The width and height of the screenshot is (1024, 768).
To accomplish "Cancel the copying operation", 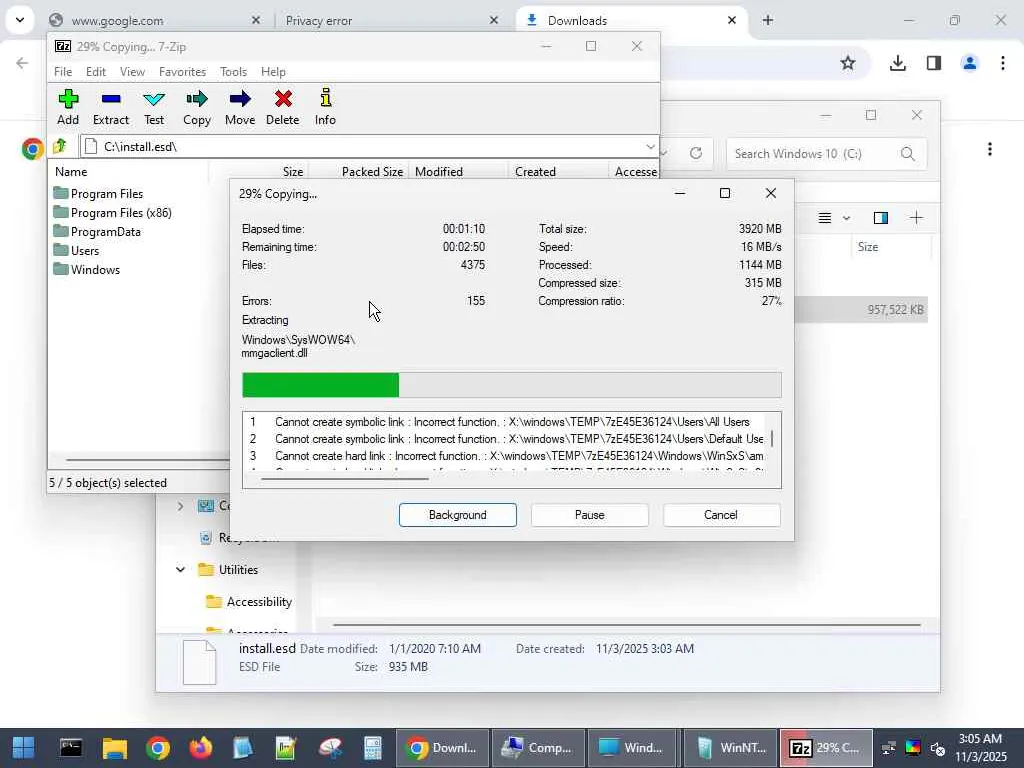I will click(721, 515).
